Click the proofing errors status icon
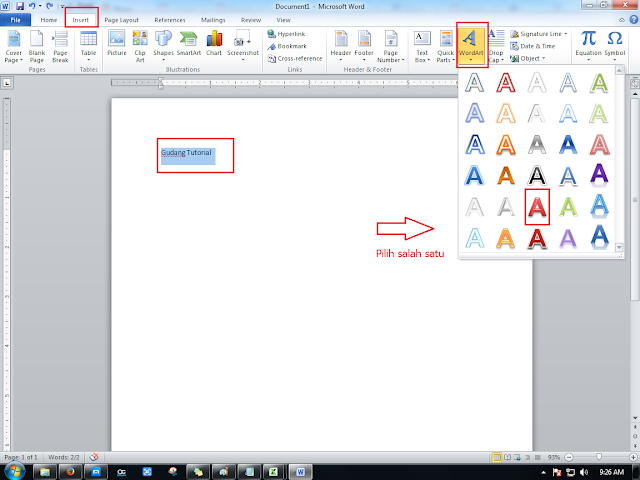Screen dimensions: 640x480 click(94, 457)
